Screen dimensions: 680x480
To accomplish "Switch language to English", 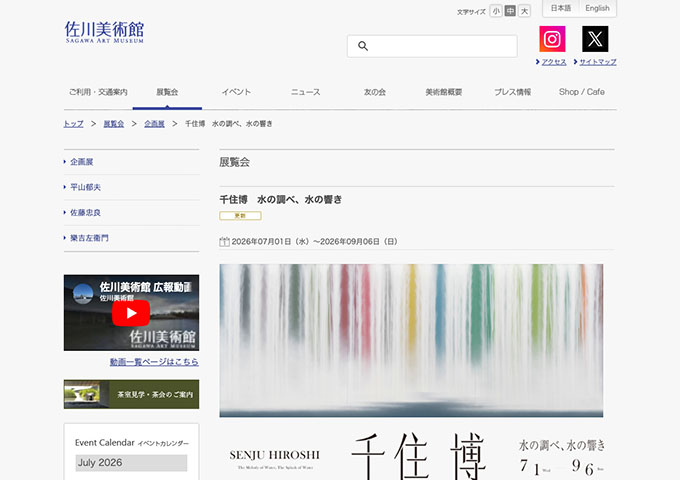I will [597, 8].
